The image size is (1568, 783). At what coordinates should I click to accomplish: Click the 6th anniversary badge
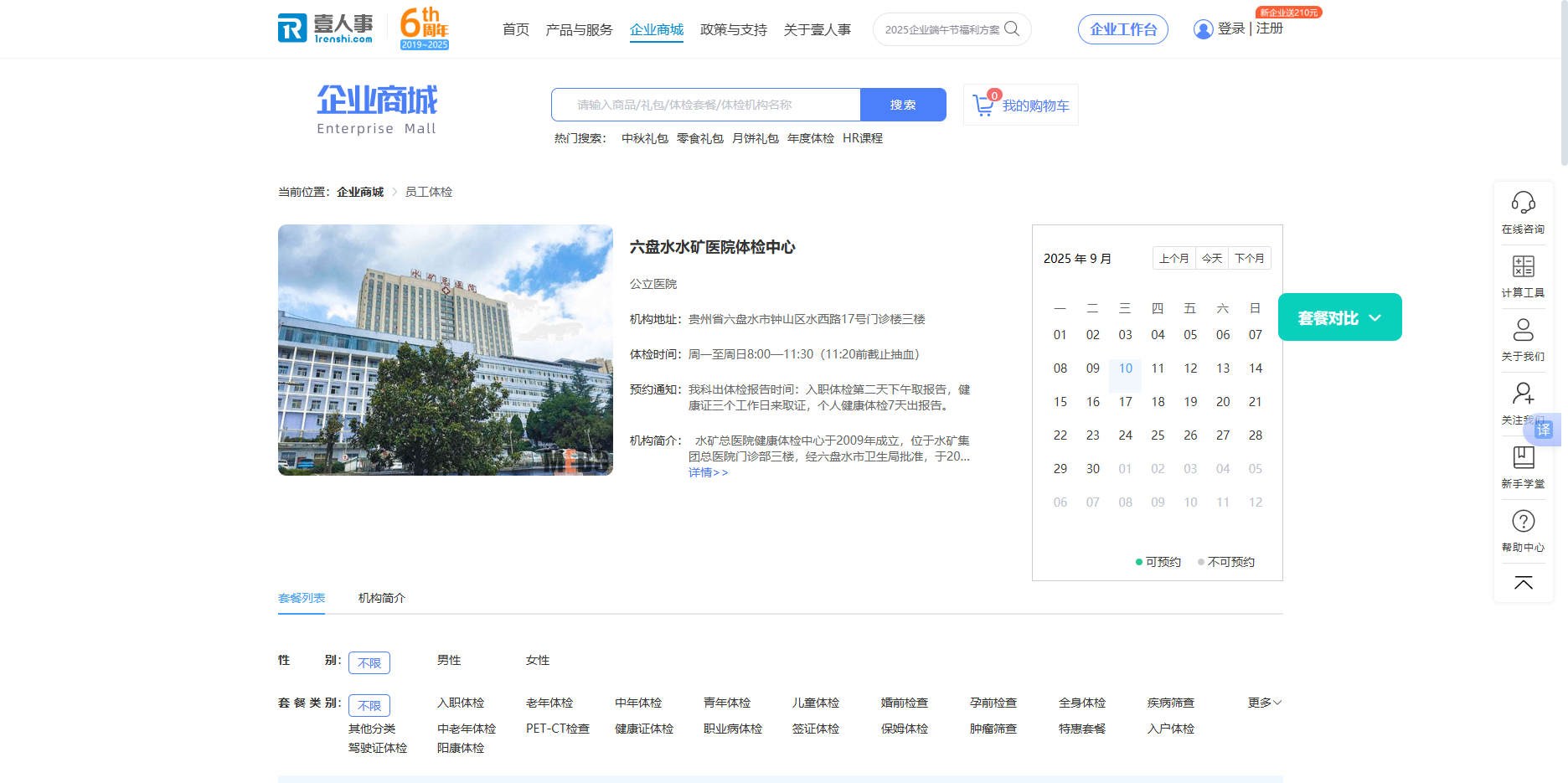tap(425, 28)
